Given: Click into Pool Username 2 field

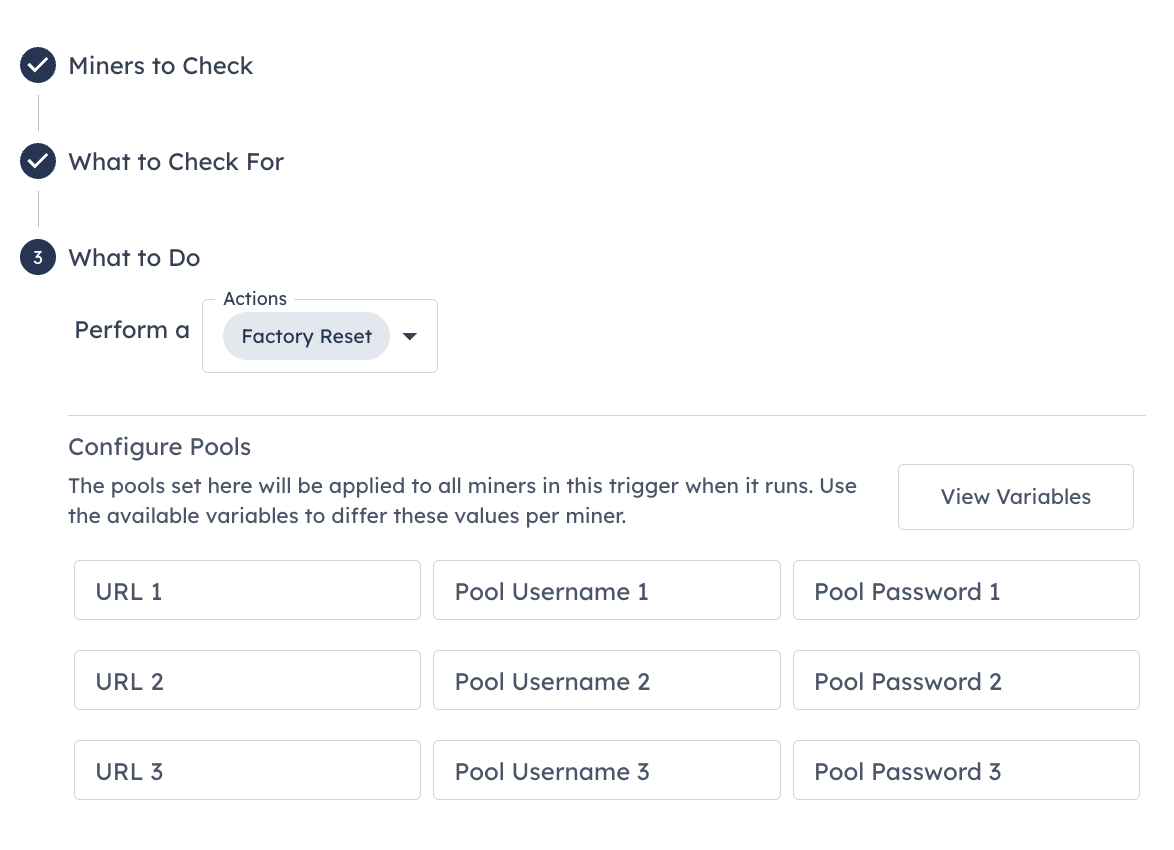Looking at the screenshot, I should coord(606,680).
